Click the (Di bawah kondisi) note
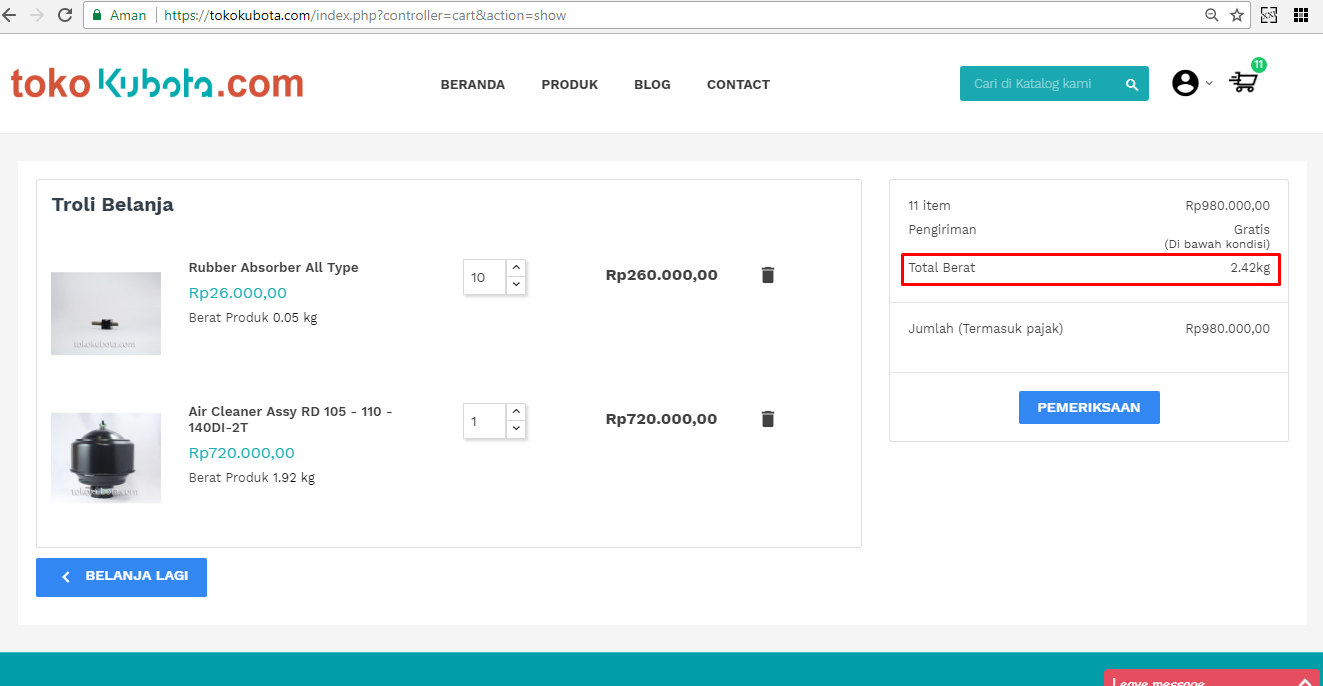 (x=1217, y=245)
